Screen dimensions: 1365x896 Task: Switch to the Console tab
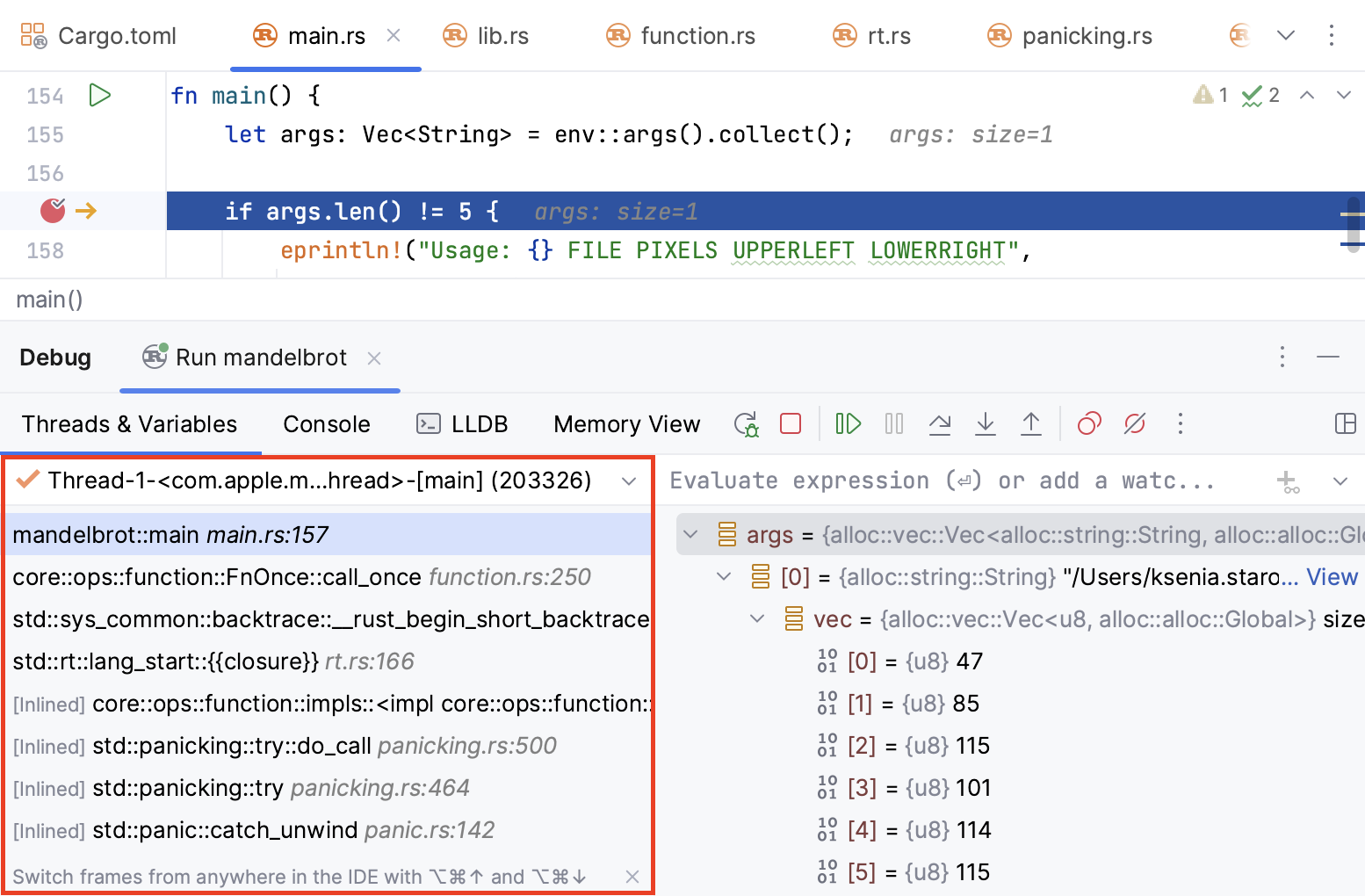pos(327,424)
